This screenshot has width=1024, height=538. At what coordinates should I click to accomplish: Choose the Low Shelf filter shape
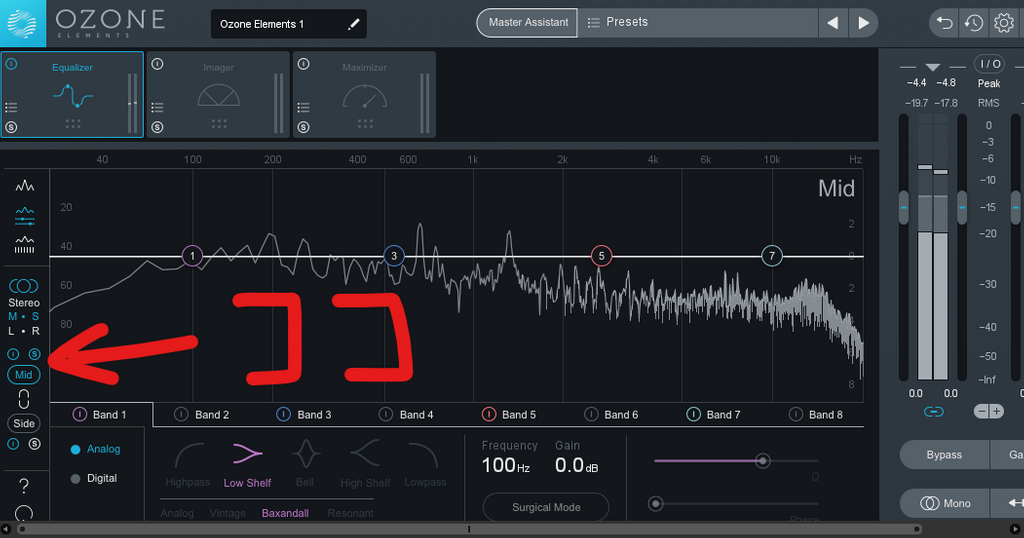point(247,464)
